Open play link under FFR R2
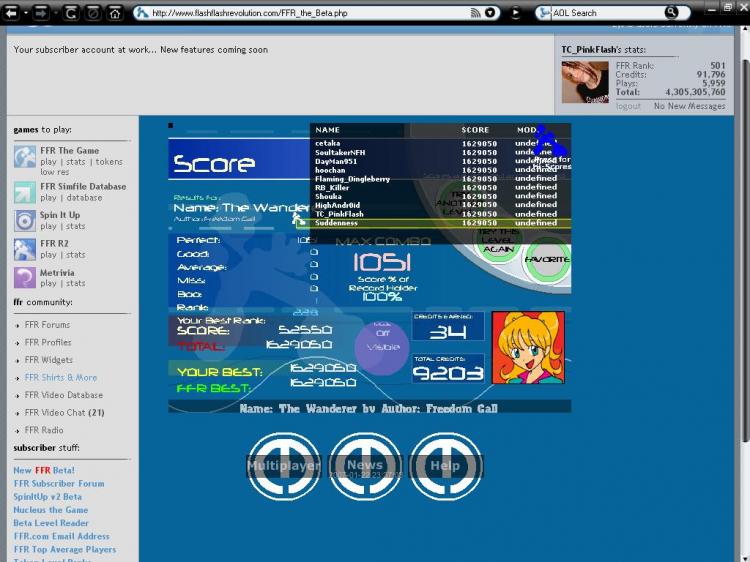Image resolution: width=750 pixels, height=562 pixels. click(48, 255)
